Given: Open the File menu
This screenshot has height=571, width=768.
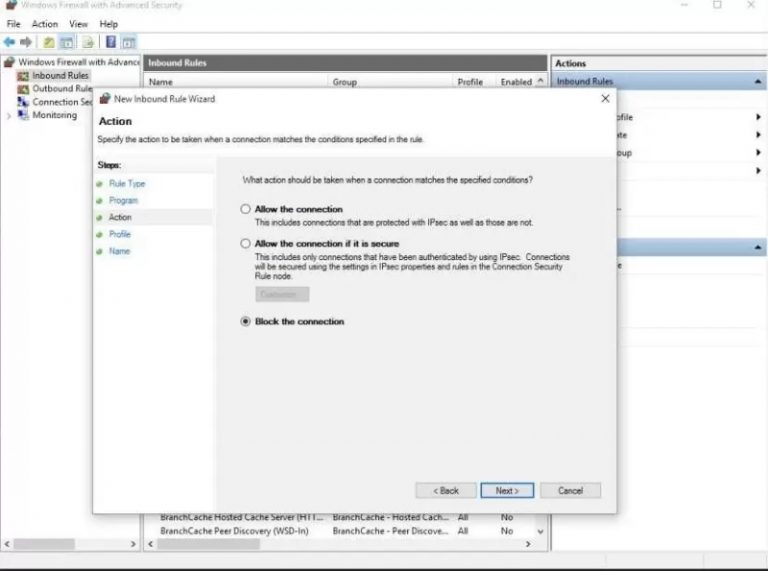Looking at the screenshot, I should (13, 24).
